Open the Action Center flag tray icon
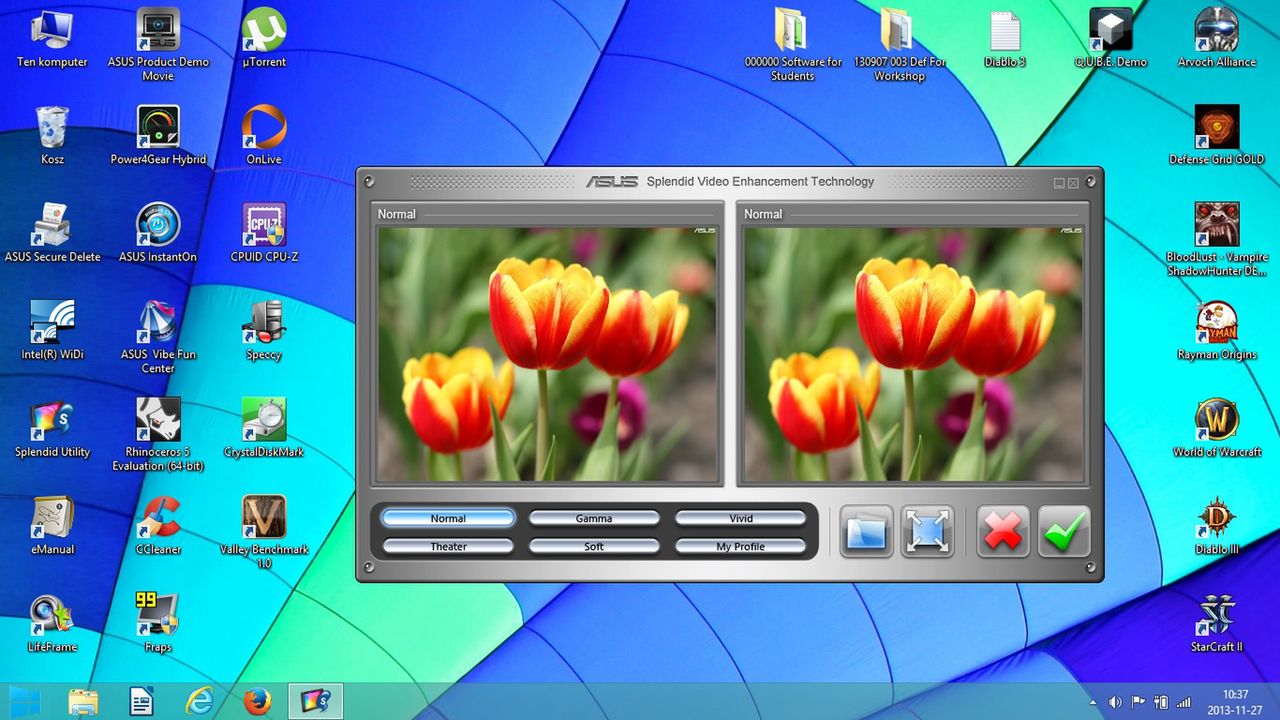The height and width of the screenshot is (720, 1280). (x=1139, y=702)
